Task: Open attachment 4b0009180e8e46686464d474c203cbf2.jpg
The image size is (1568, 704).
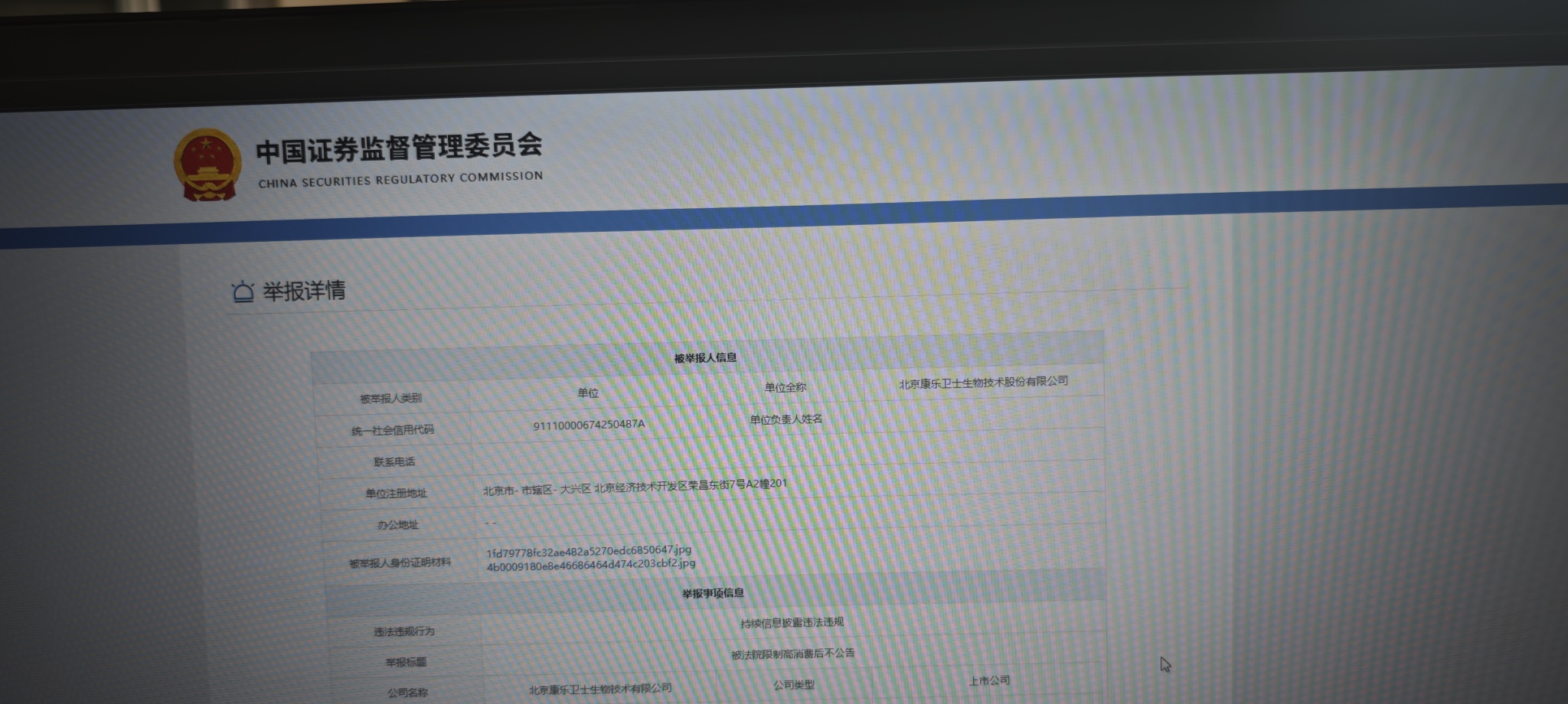Action: pos(591,565)
